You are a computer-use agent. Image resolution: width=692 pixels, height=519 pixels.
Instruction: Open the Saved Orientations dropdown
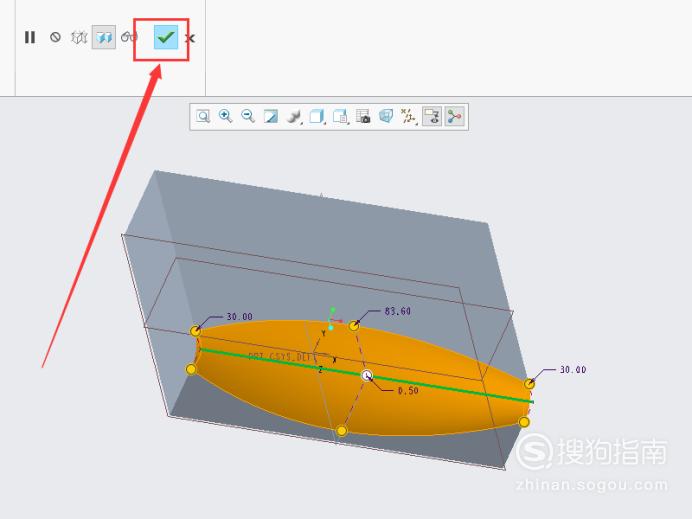click(x=341, y=117)
